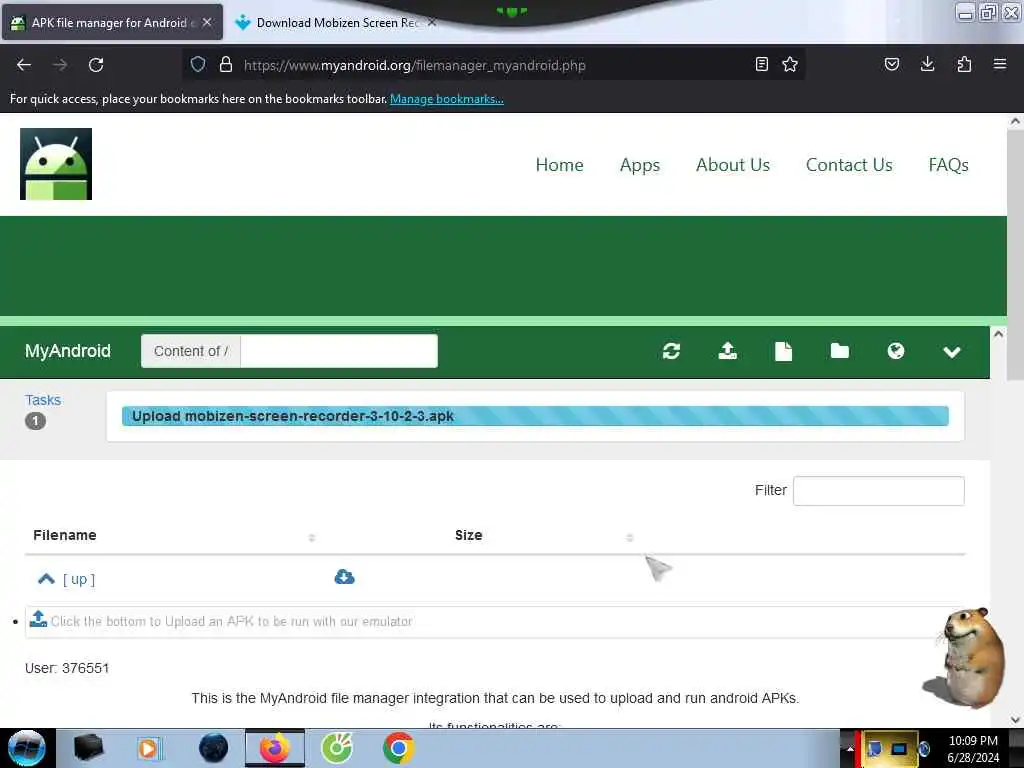
Task: Switch to Download Mobizen Screen Recorder tab
Action: click(336, 22)
